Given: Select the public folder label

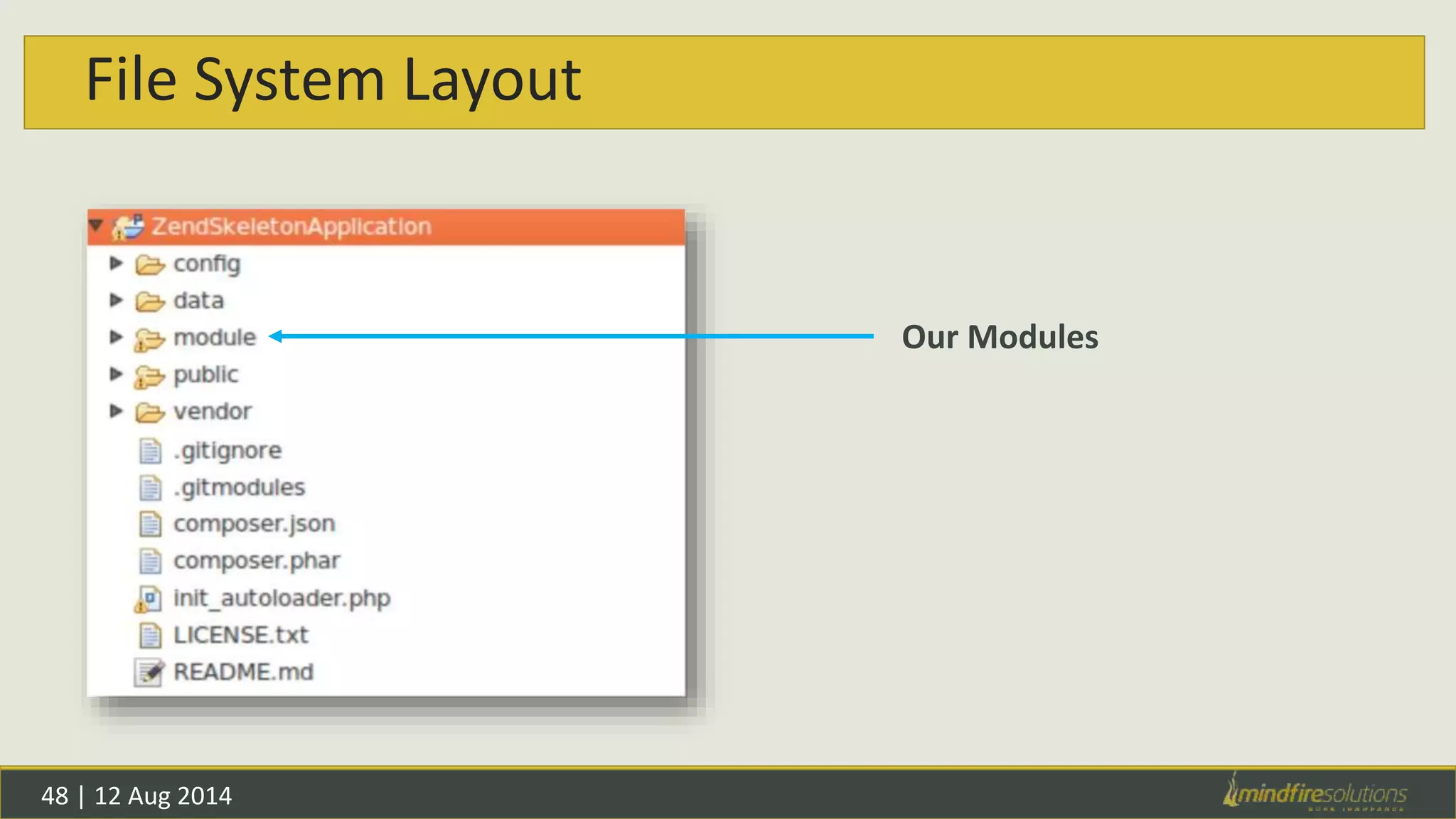Looking at the screenshot, I should pyautogui.click(x=206, y=375).
